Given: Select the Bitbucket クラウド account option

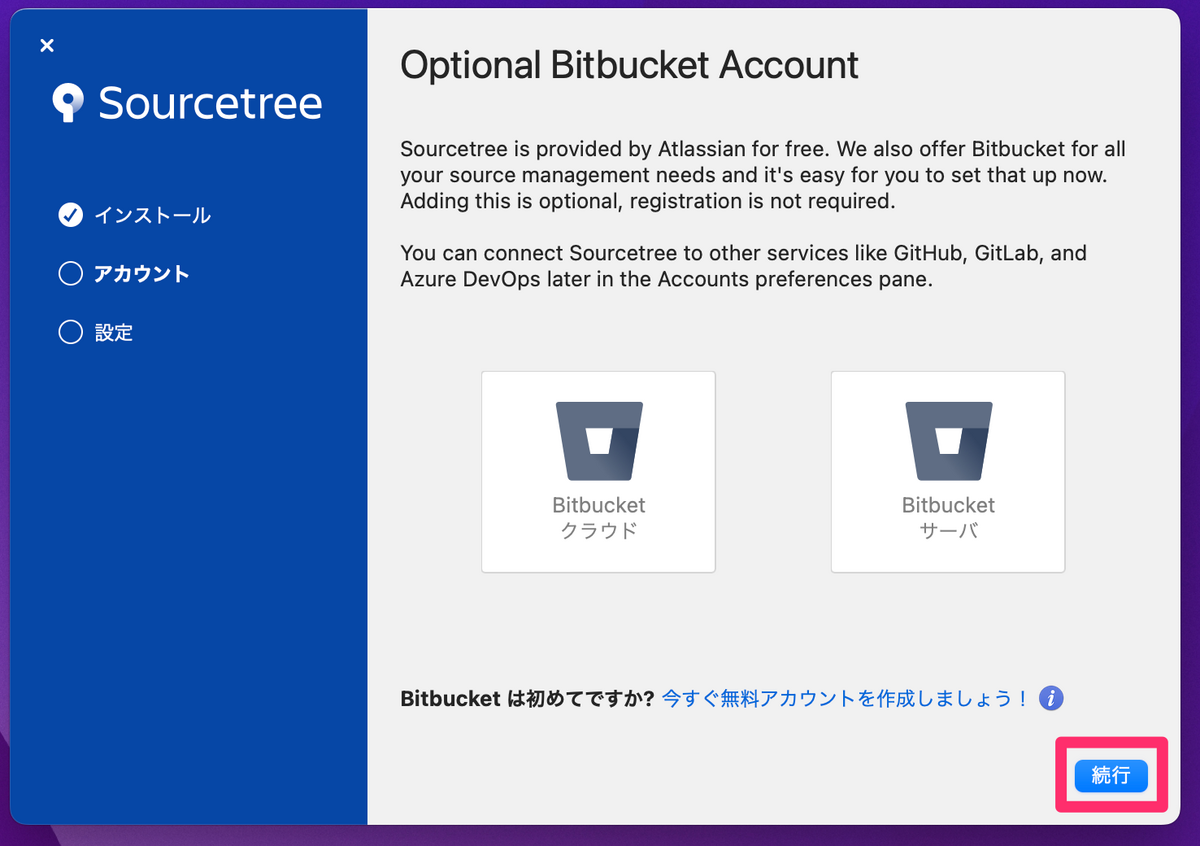Looking at the screenshot, I should point(598,472).
